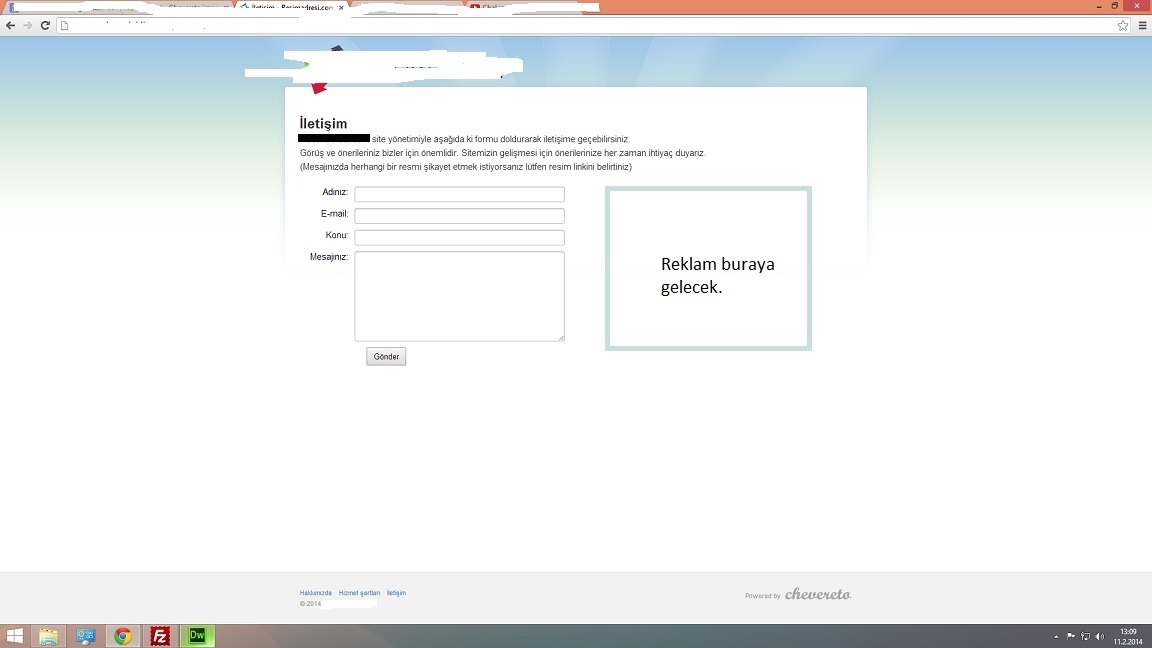Click the Chevereto logo in the footer
Image resolution: width=1152 pixels, height=648 pixels.
tap(817, 594)
